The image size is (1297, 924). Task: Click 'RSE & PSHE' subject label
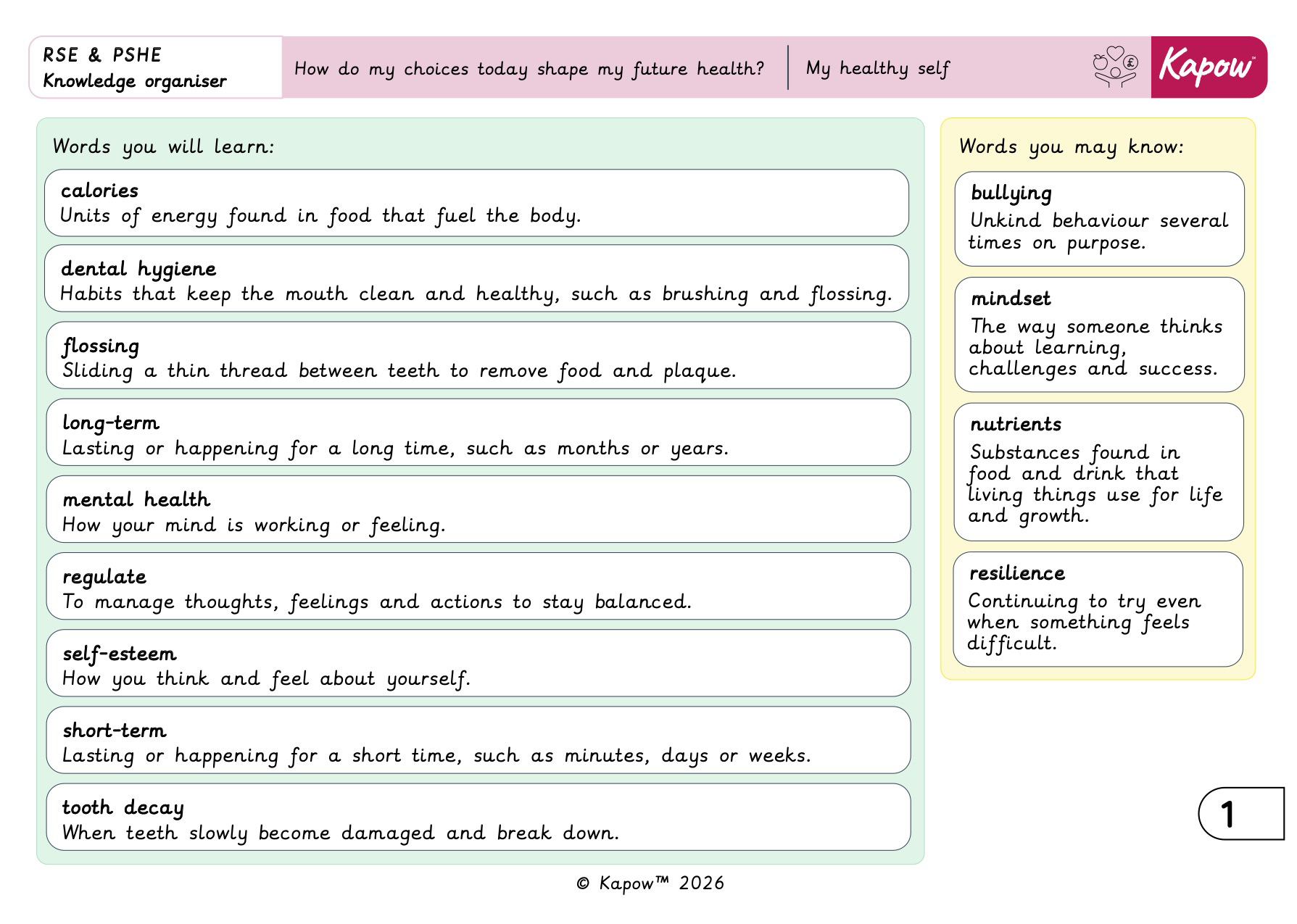click(x=102, y=55)
